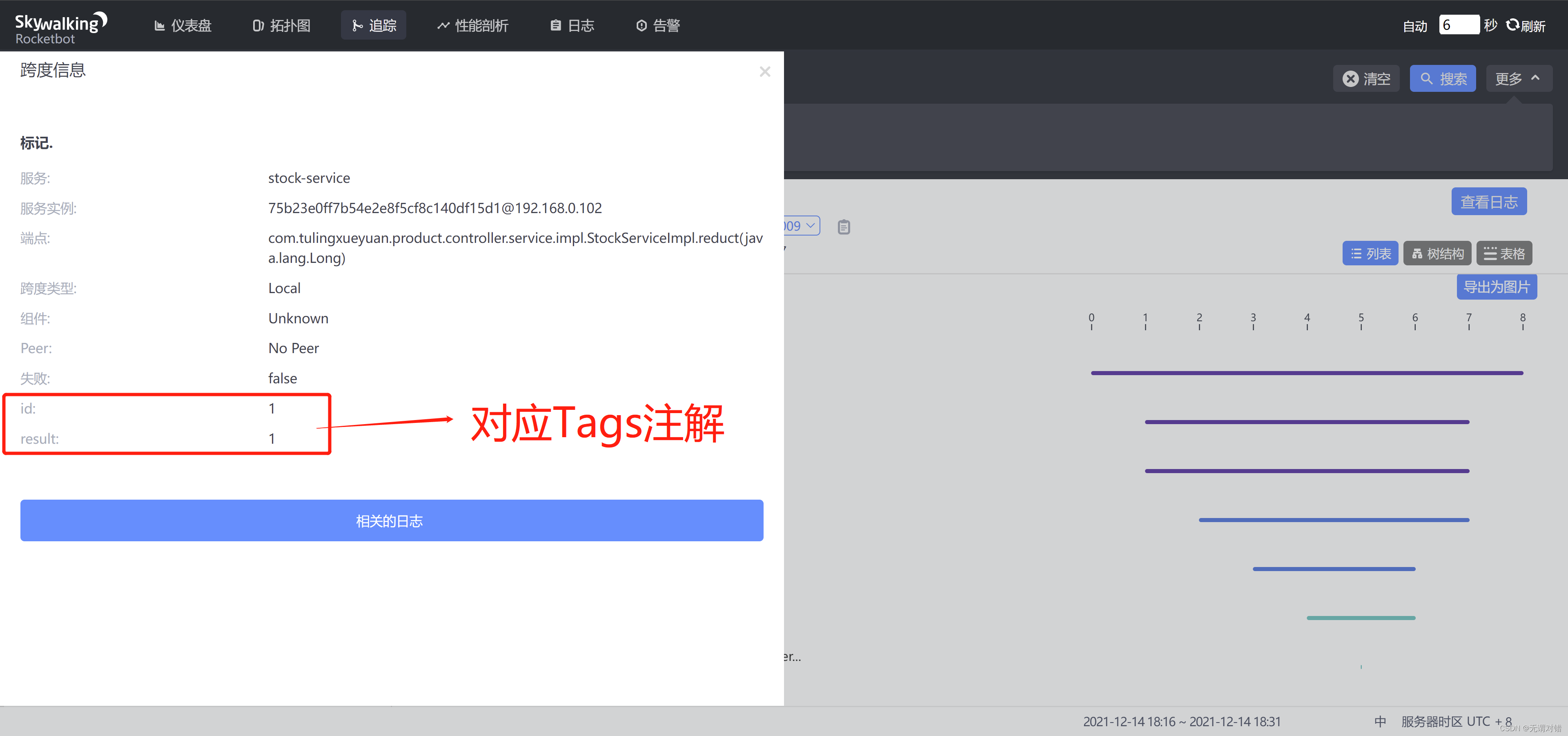Click the 清空 clear button
This screenshot has height=736, width=1568.
tap(1366, 79)
